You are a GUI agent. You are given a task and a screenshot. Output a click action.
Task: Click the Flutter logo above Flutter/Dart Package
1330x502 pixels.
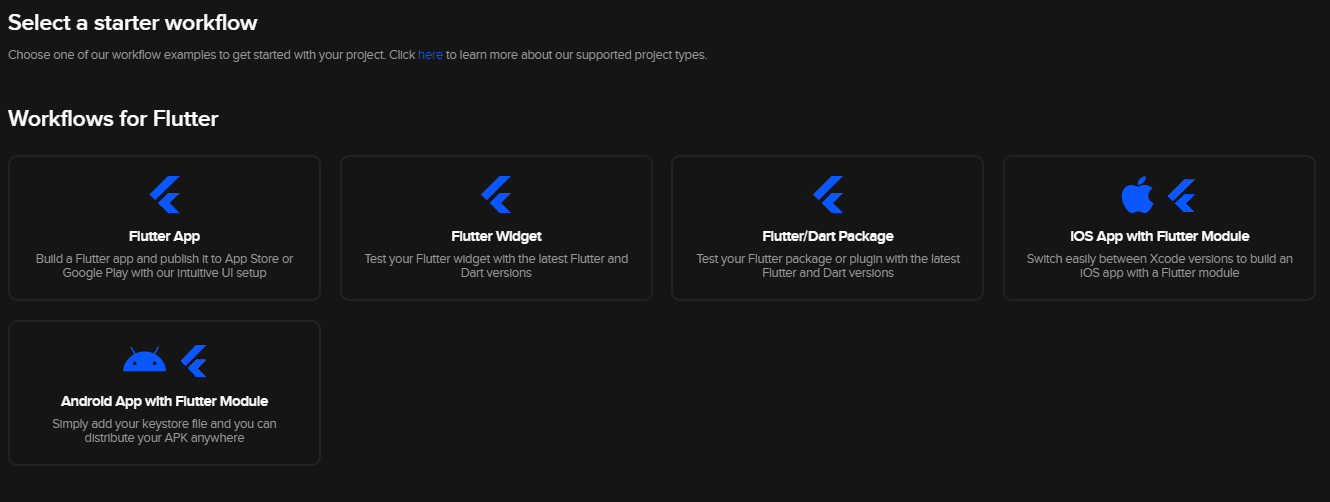(828, 195)
